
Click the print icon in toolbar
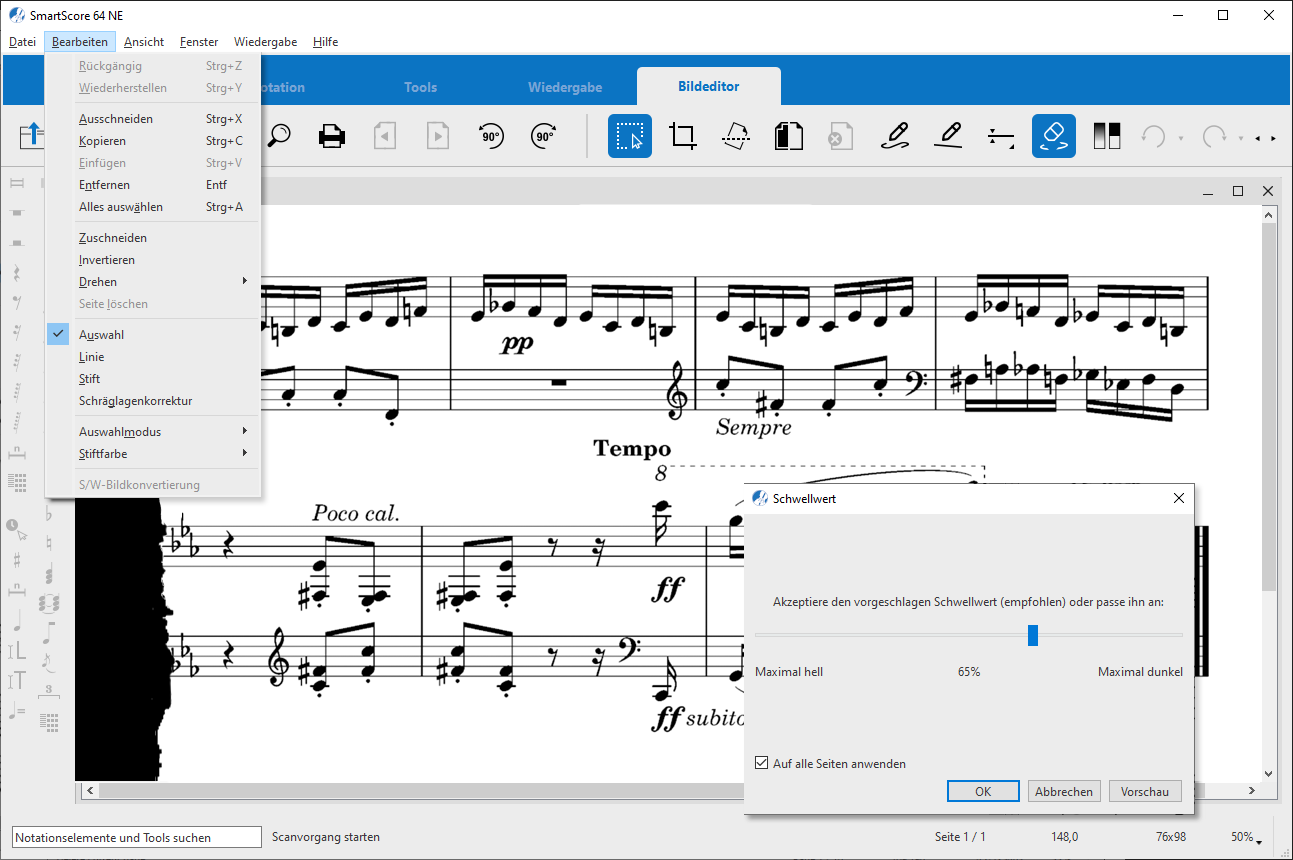[x=332, y=136]
